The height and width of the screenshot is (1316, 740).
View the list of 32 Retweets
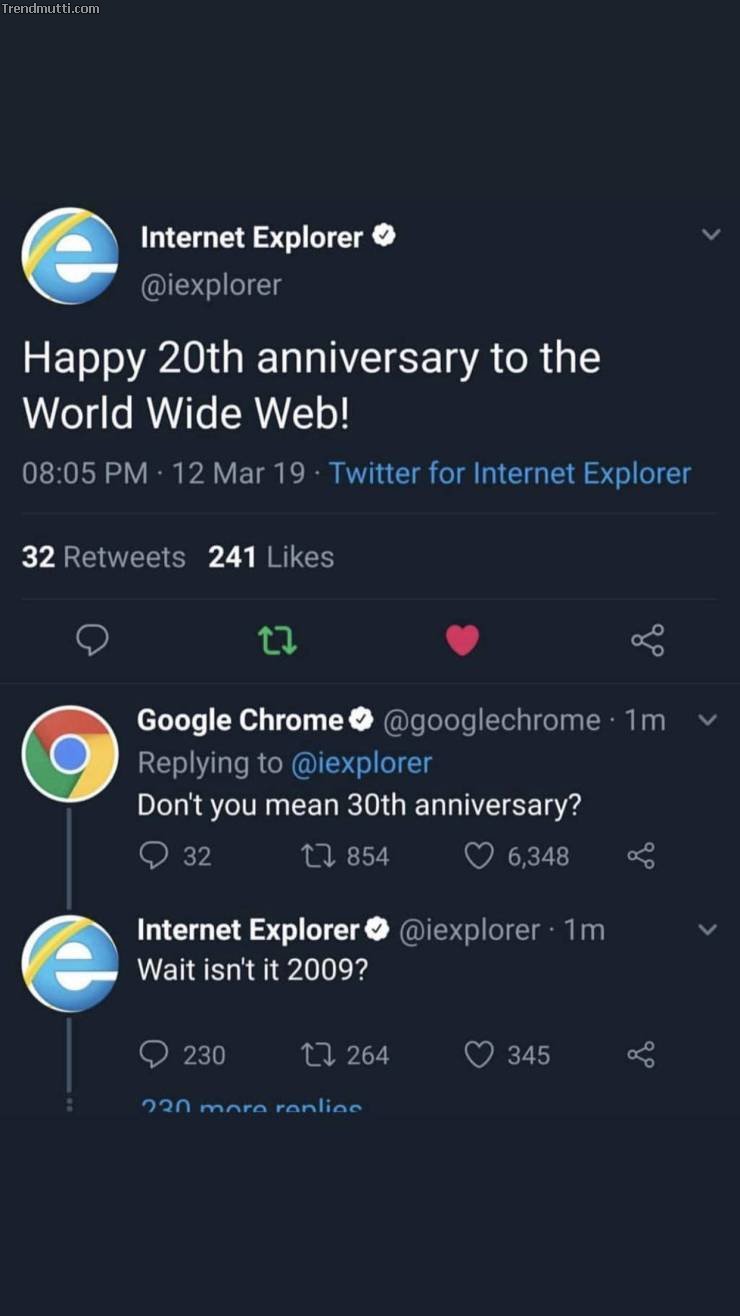coord(103,557)
